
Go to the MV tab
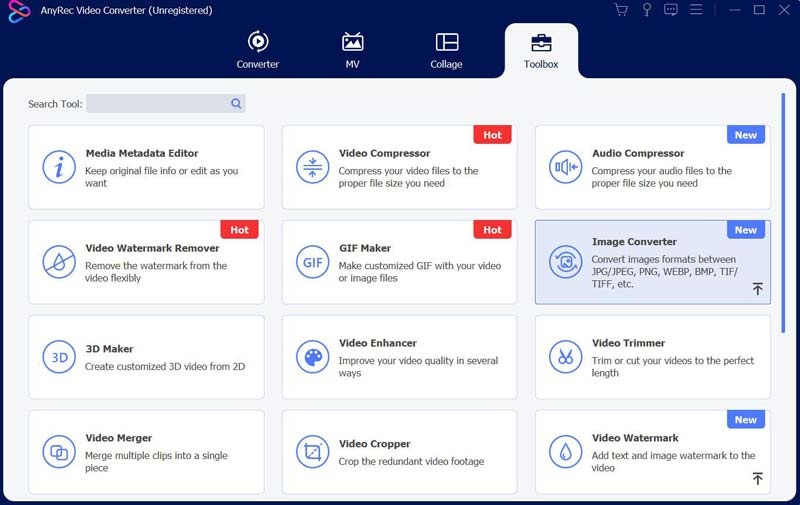pos(352,51)
